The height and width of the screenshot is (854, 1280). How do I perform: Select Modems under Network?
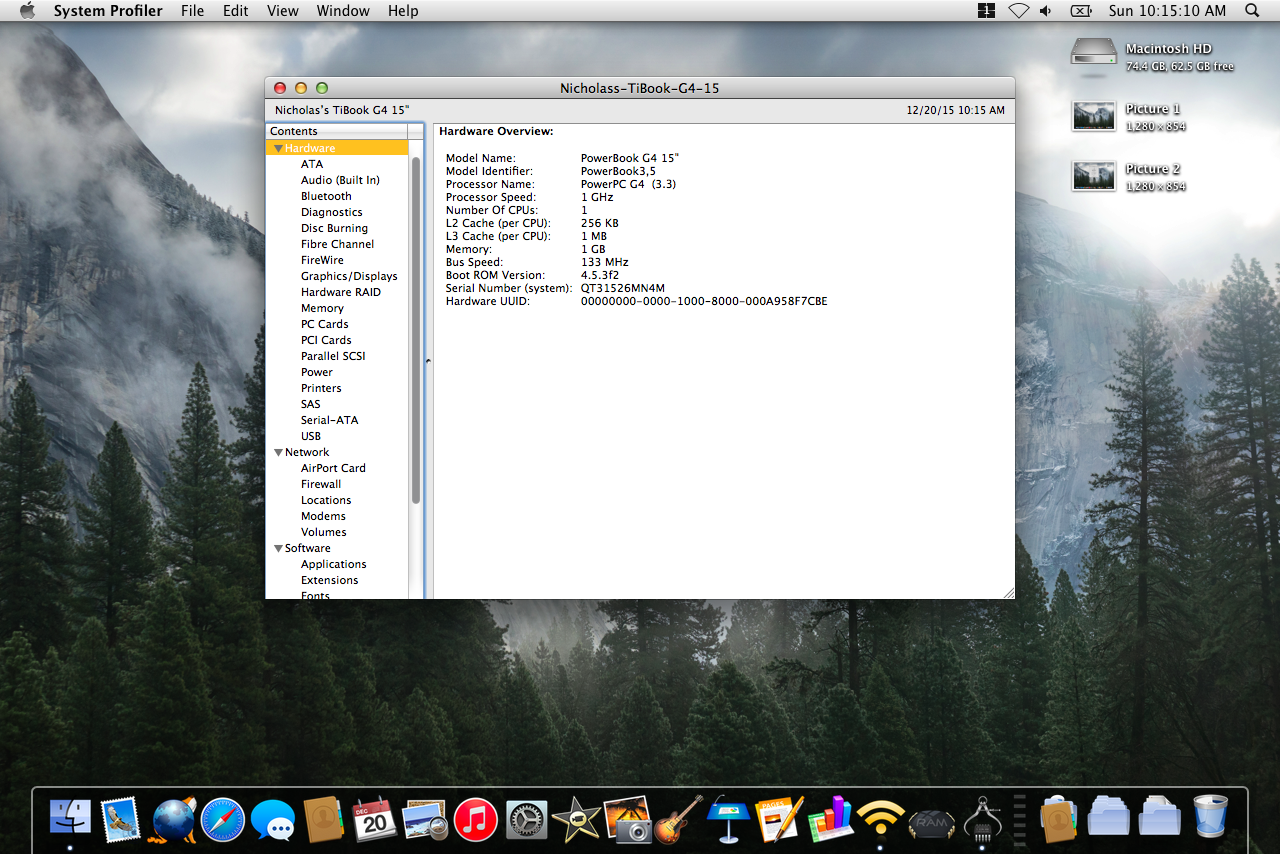323,516
